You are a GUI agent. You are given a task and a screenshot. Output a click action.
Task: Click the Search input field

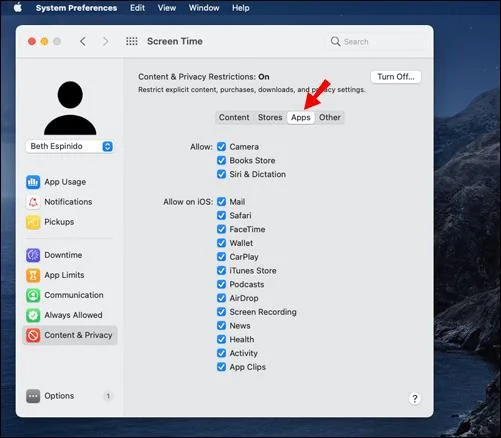[x=375, y=42]
